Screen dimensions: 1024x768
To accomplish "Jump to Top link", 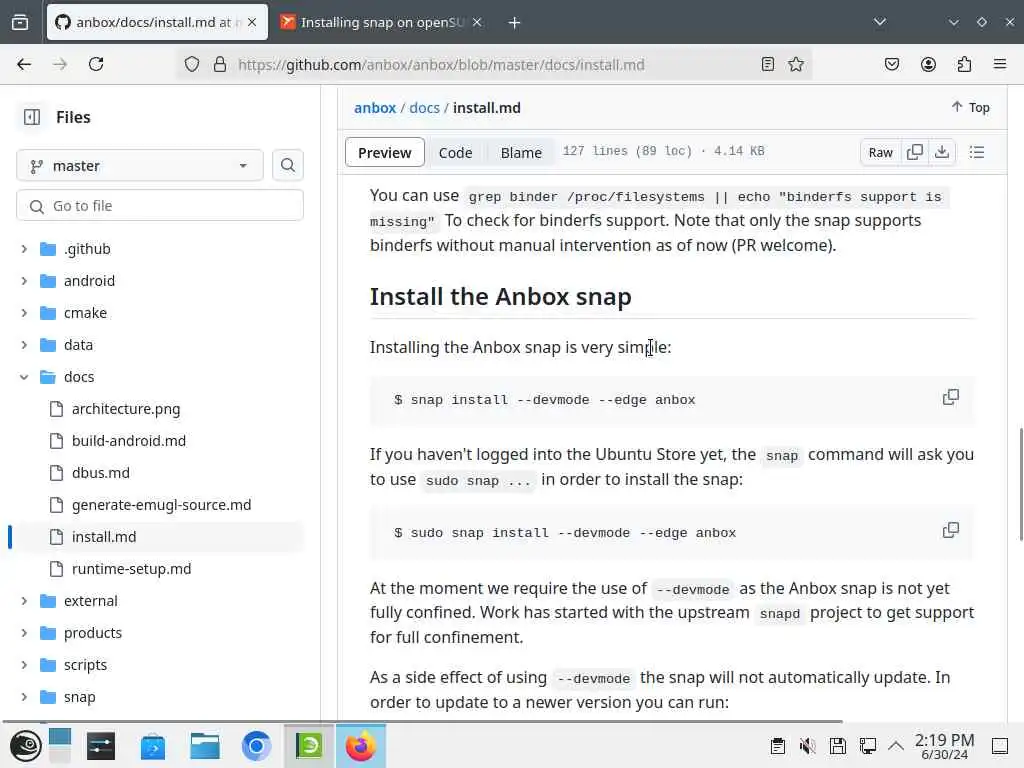I will click(x=970, y=107).
